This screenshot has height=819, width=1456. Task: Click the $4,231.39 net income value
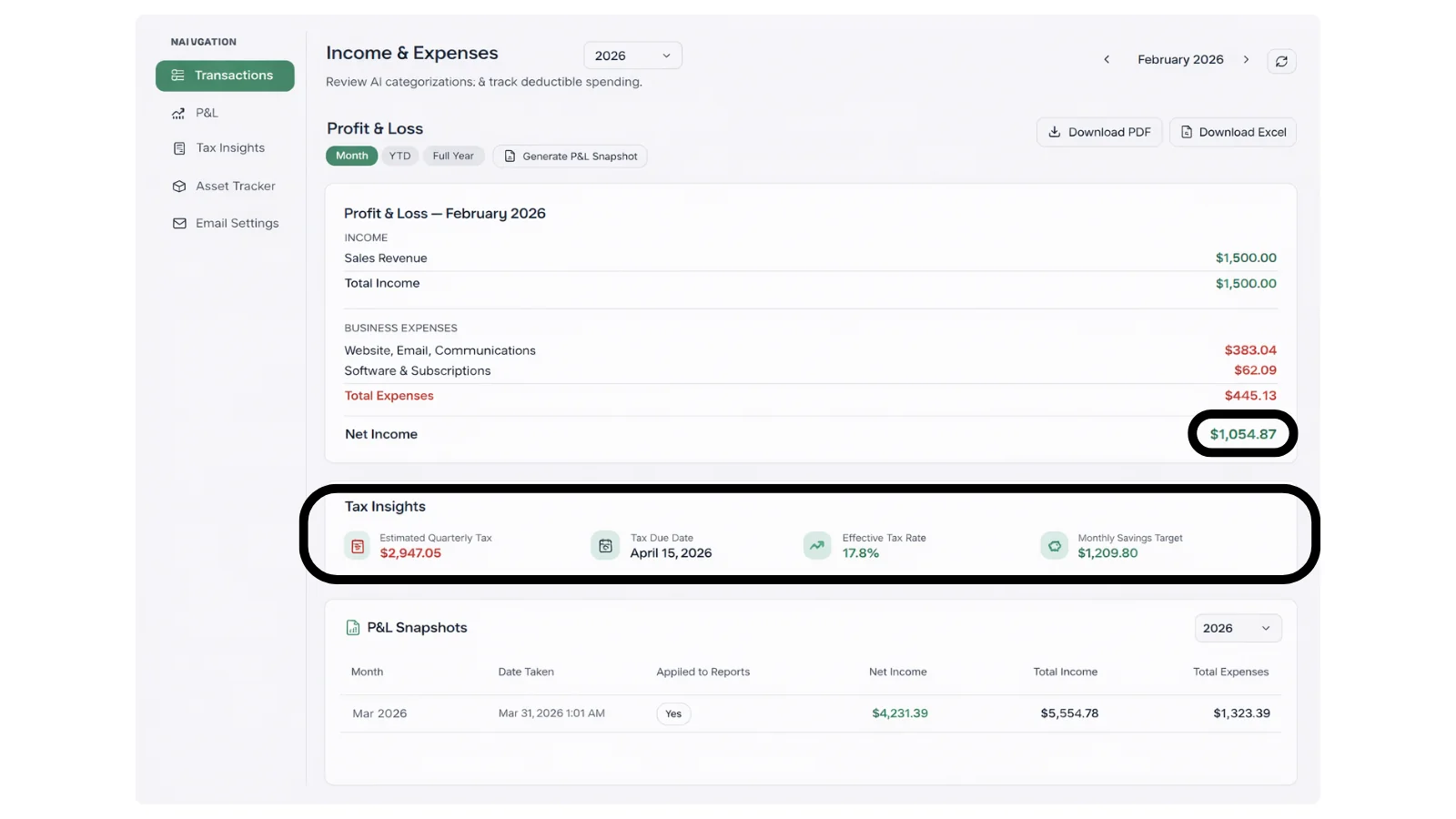[x=900, y=713]
